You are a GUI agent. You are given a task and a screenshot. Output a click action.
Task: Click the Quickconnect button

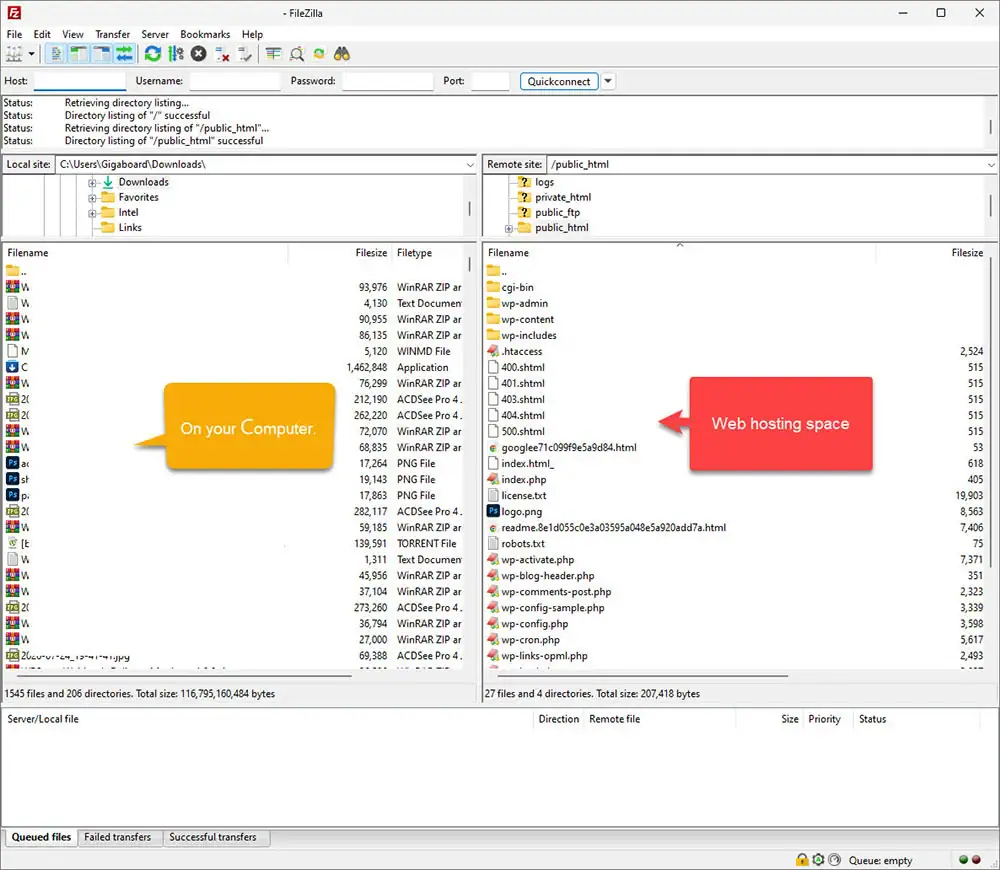coord(559,81)
